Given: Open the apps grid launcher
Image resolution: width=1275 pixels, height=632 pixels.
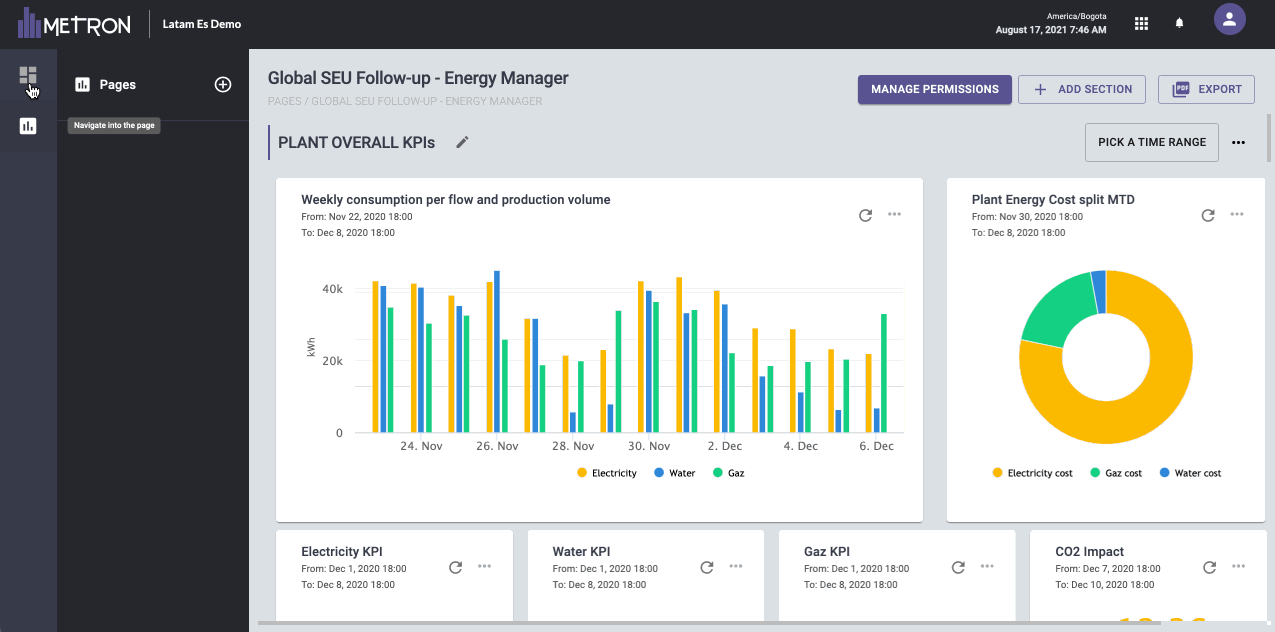Looking at the screenshot, I should pos(1141,23).
